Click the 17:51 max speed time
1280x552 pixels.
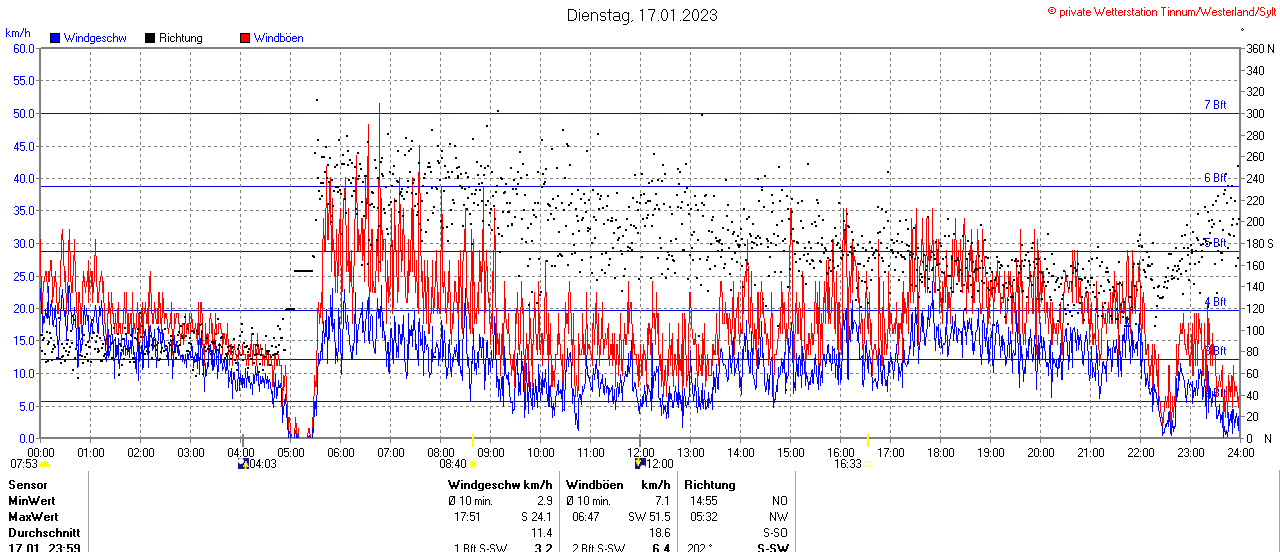[x=468, y=517]
